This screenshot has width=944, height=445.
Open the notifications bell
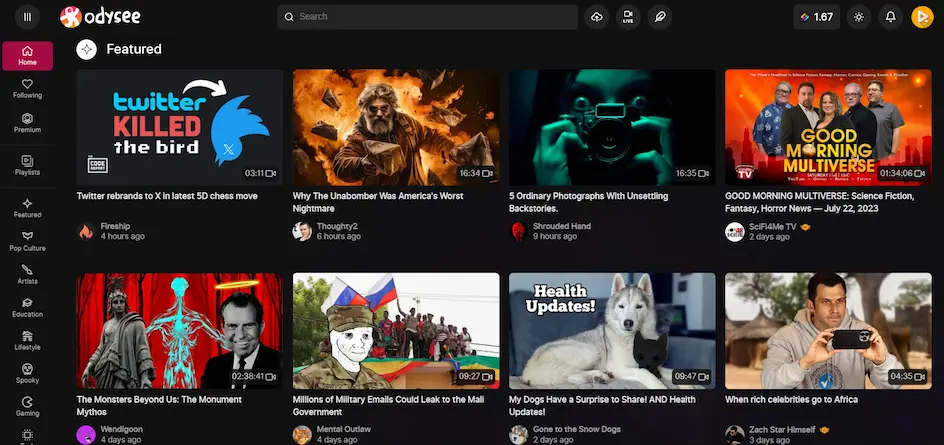point(890,17)
